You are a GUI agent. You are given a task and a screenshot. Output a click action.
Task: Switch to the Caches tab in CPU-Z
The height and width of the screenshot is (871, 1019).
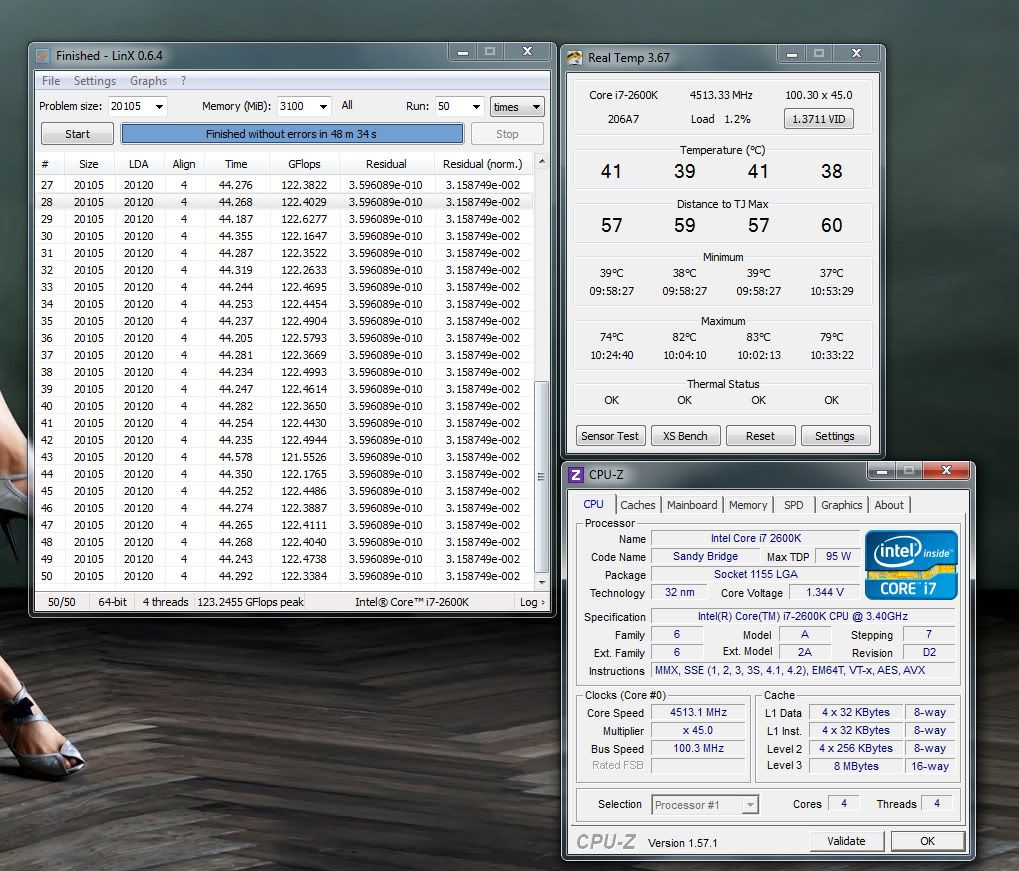(638, 505)
